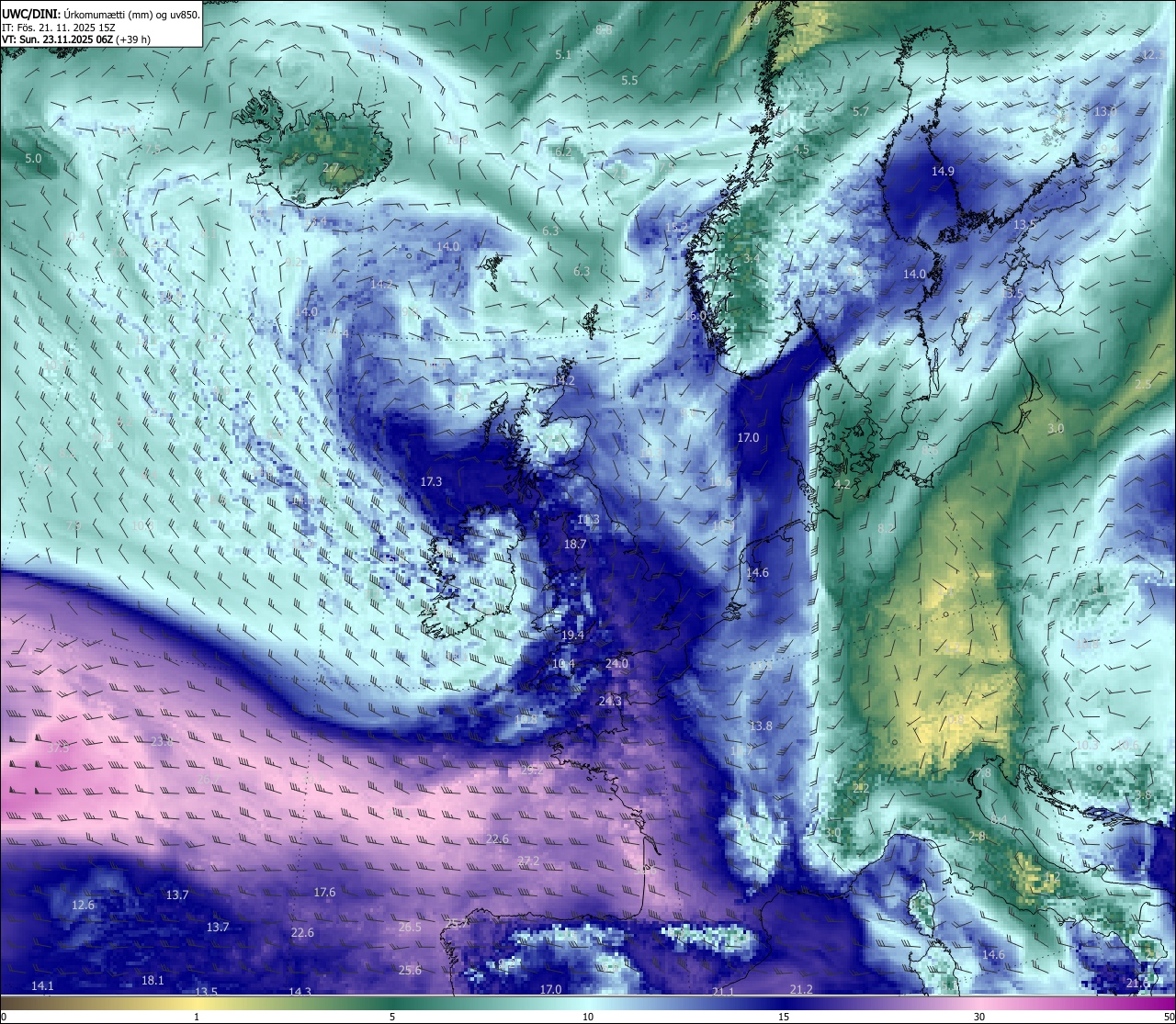Click the '5.5' value in the Norwegian Sea

[629, 80]
